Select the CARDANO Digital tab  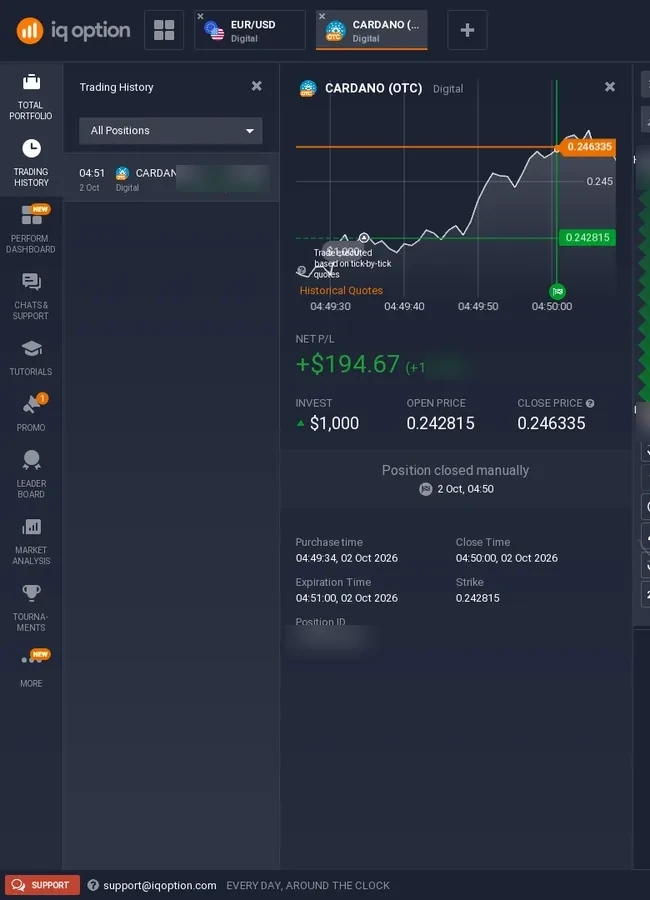[372, 30]
